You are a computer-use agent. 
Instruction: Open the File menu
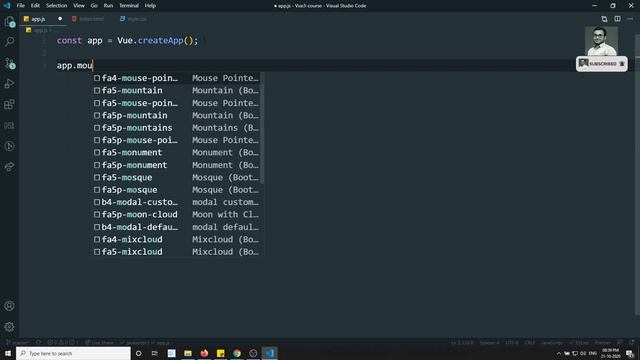click(x=20, y=6)
